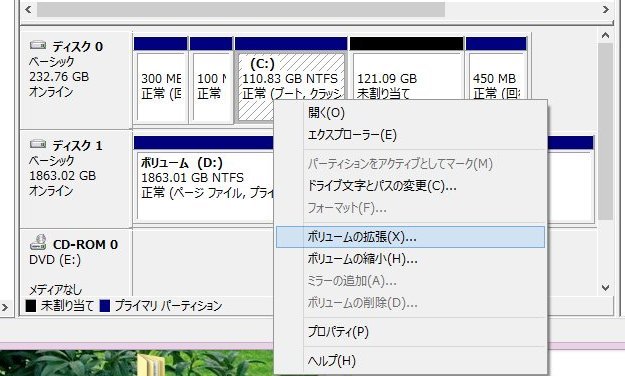Image resolution: width=625 pixels, height=376 pixels.
Task: Click the horizontal scrollbar right arrow
Action: 606,9
